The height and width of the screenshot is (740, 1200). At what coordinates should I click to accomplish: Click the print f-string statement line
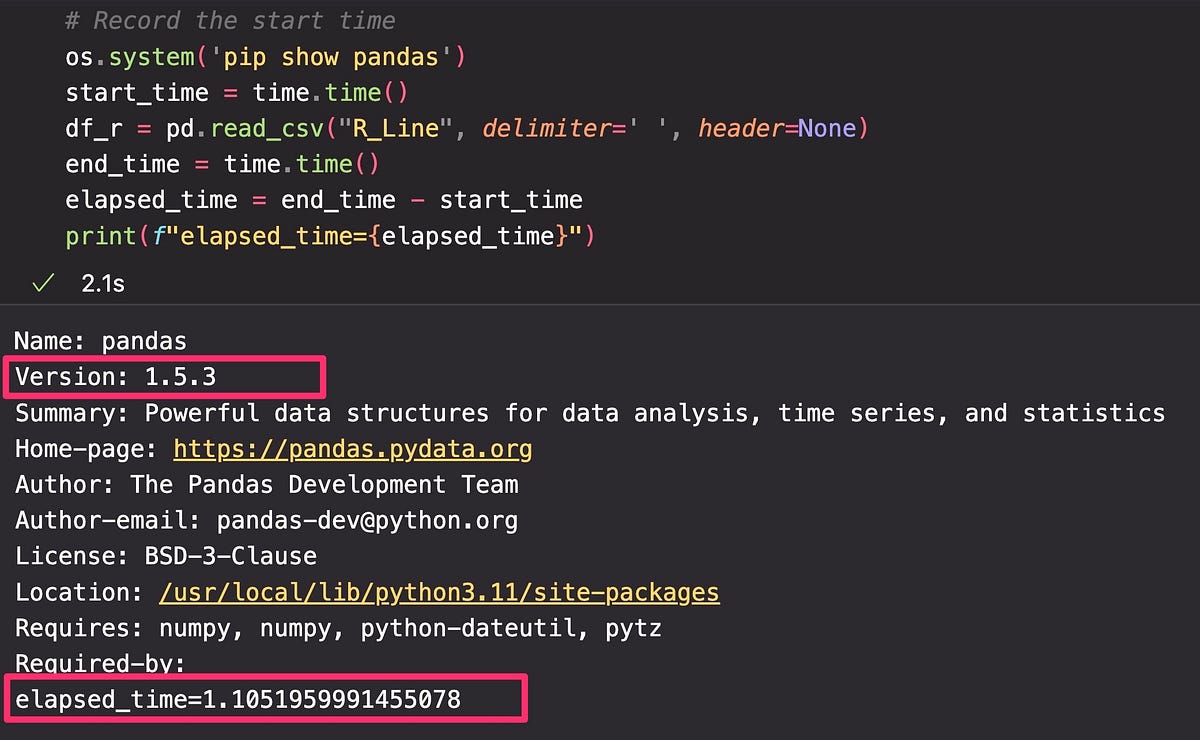point(330,236)
